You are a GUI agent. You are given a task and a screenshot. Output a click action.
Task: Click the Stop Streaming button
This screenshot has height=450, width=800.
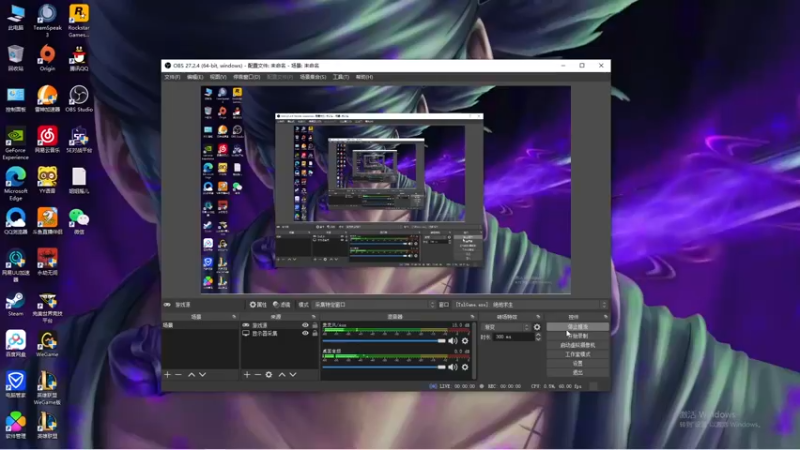tap(578, 327)
